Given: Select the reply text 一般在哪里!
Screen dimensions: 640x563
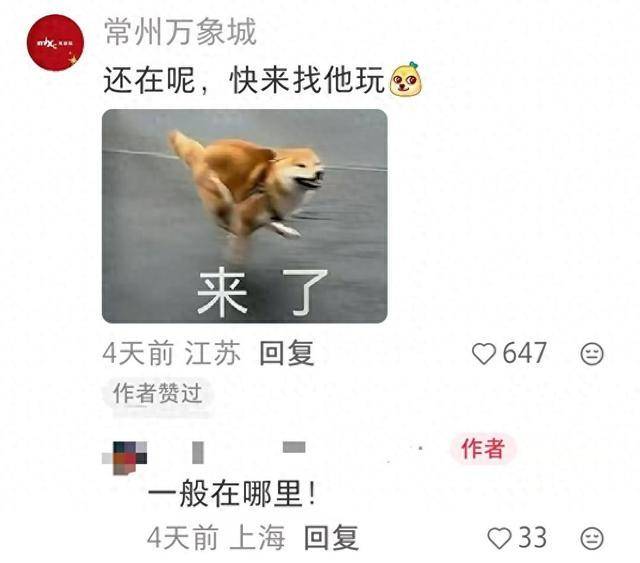Looking at the screenshot, I should tap(231, 494).
